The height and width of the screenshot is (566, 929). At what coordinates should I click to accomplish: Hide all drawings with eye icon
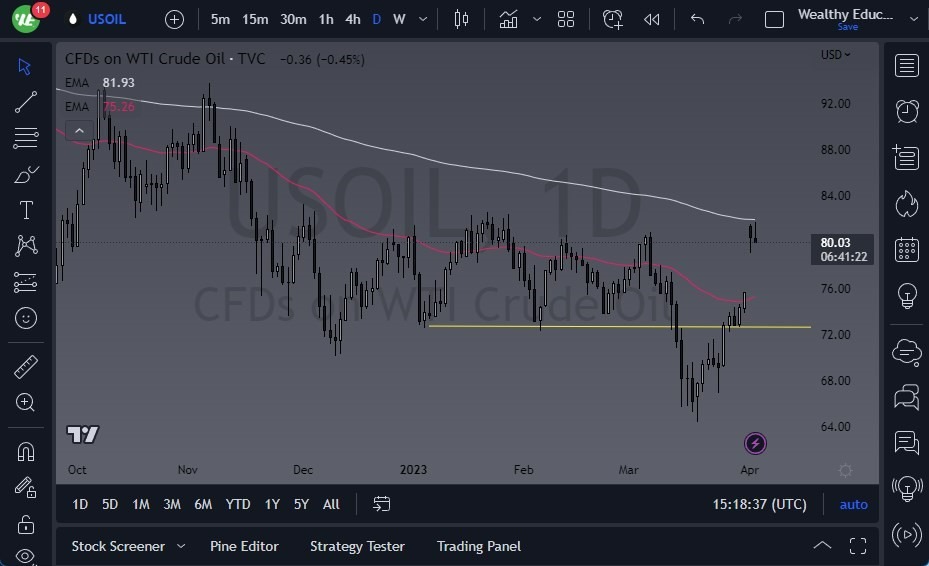pos(25,556)
